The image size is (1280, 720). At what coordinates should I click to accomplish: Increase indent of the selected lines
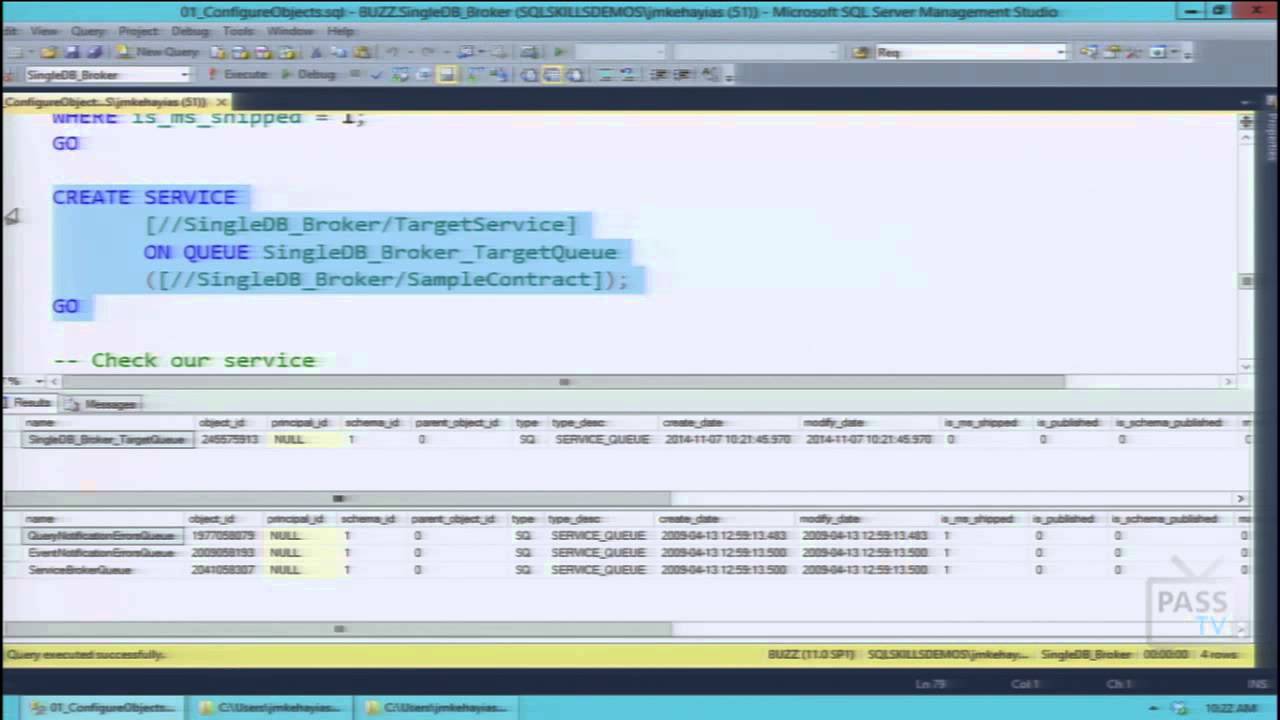pyautogui.click(x=684, y=74)
